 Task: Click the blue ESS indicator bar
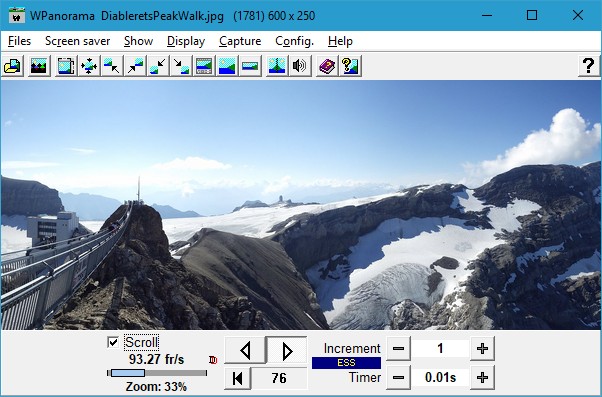(346, 363)
